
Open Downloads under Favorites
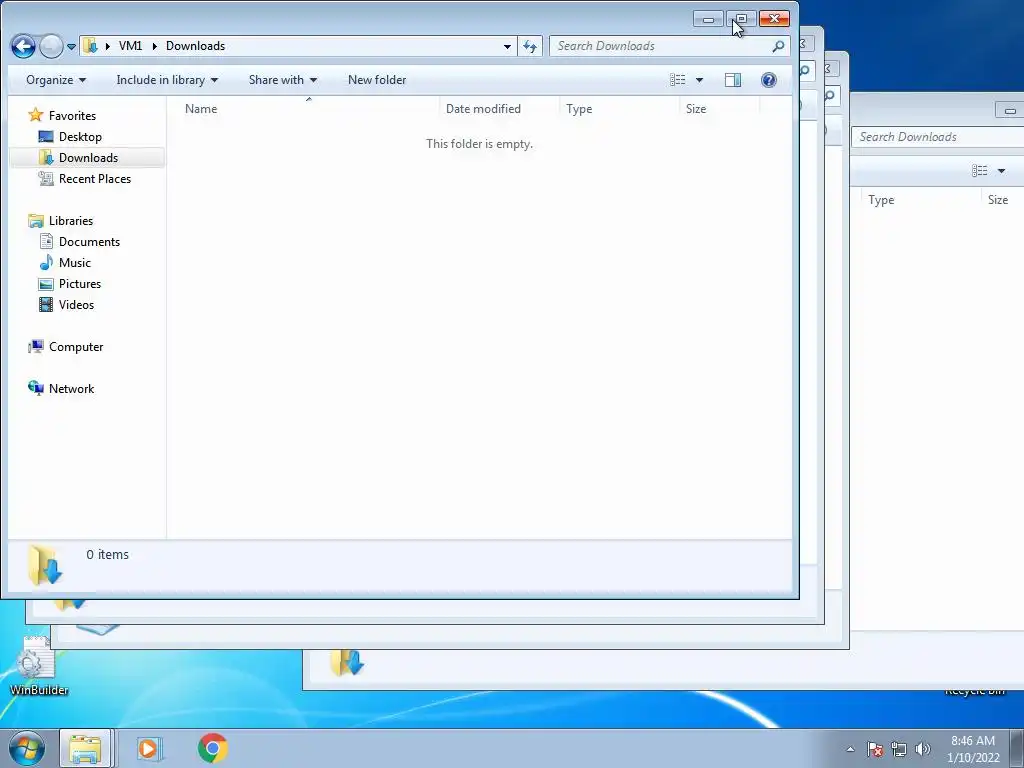coord(88,157)
